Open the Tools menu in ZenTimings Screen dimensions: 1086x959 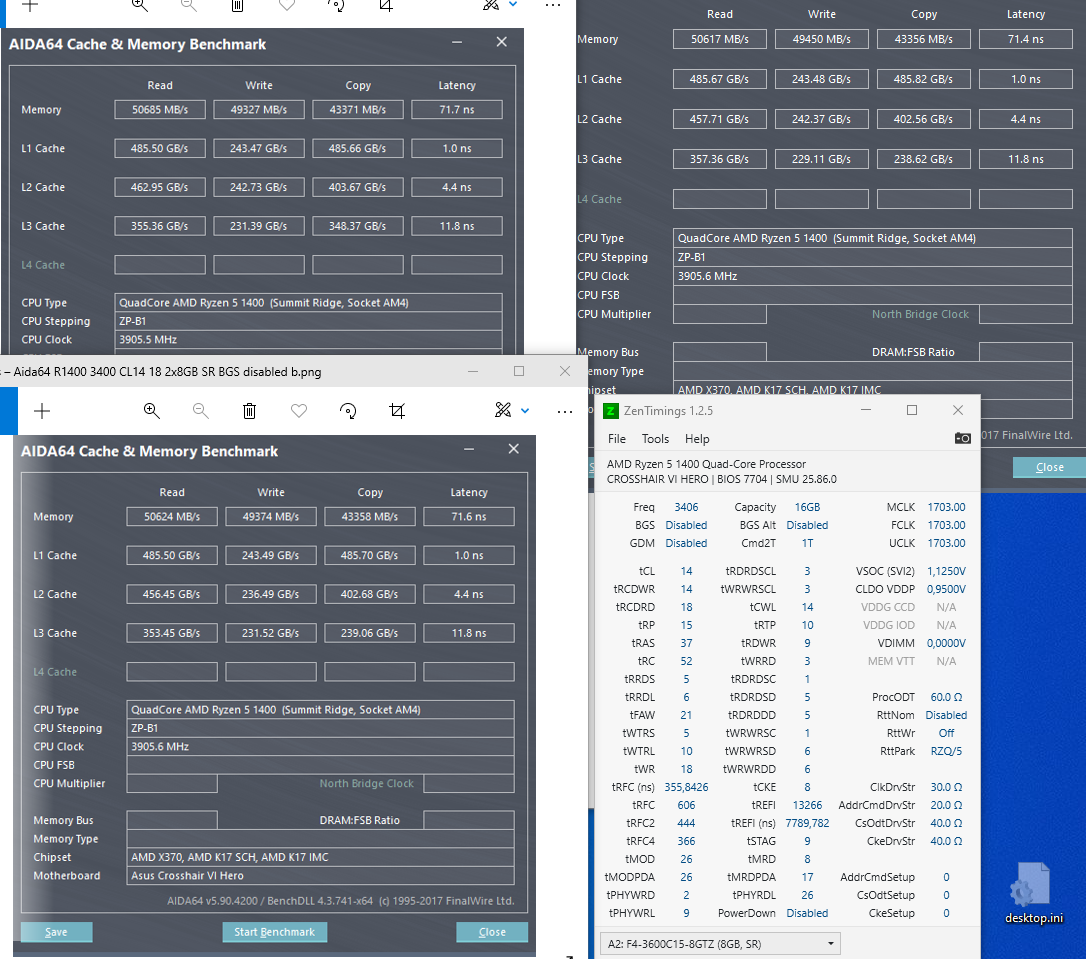(x=655, y=438)
